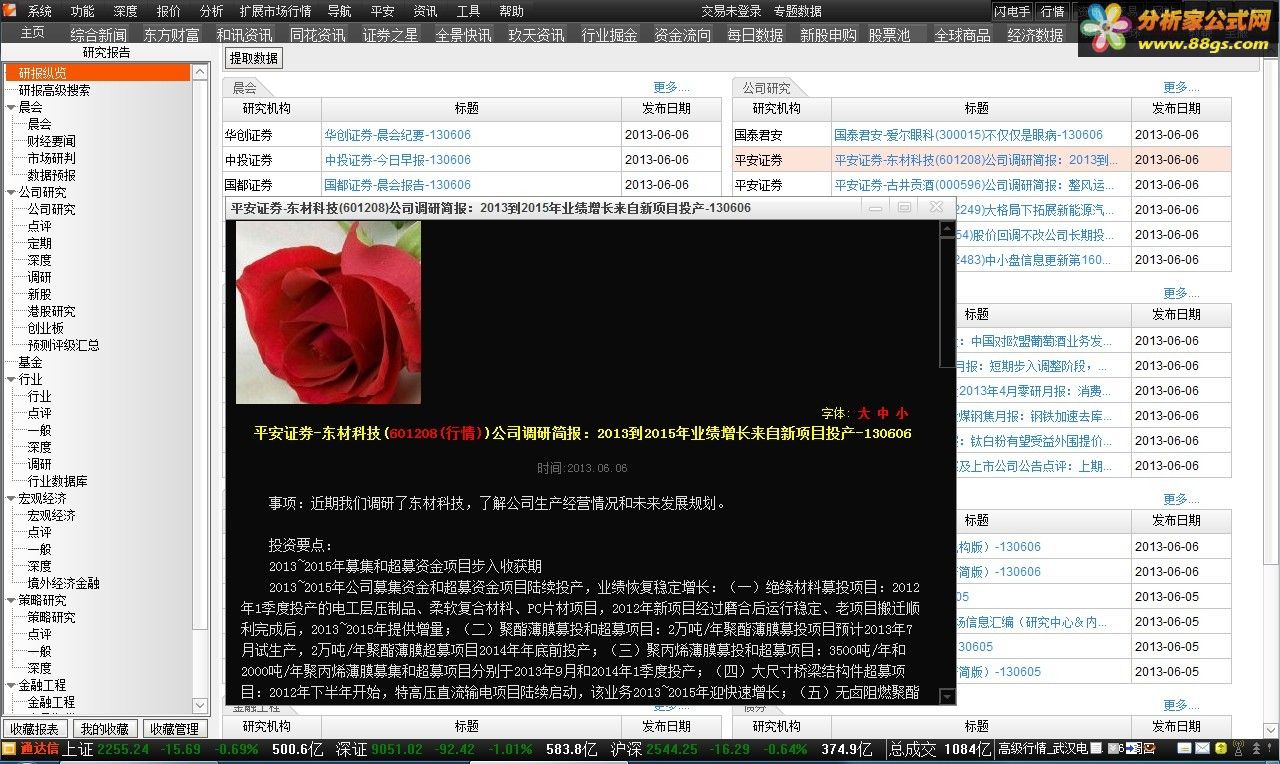This screenshot has height=764, width=1280.
Task: Select 数据预报 tree item
Action: (51, 175)
